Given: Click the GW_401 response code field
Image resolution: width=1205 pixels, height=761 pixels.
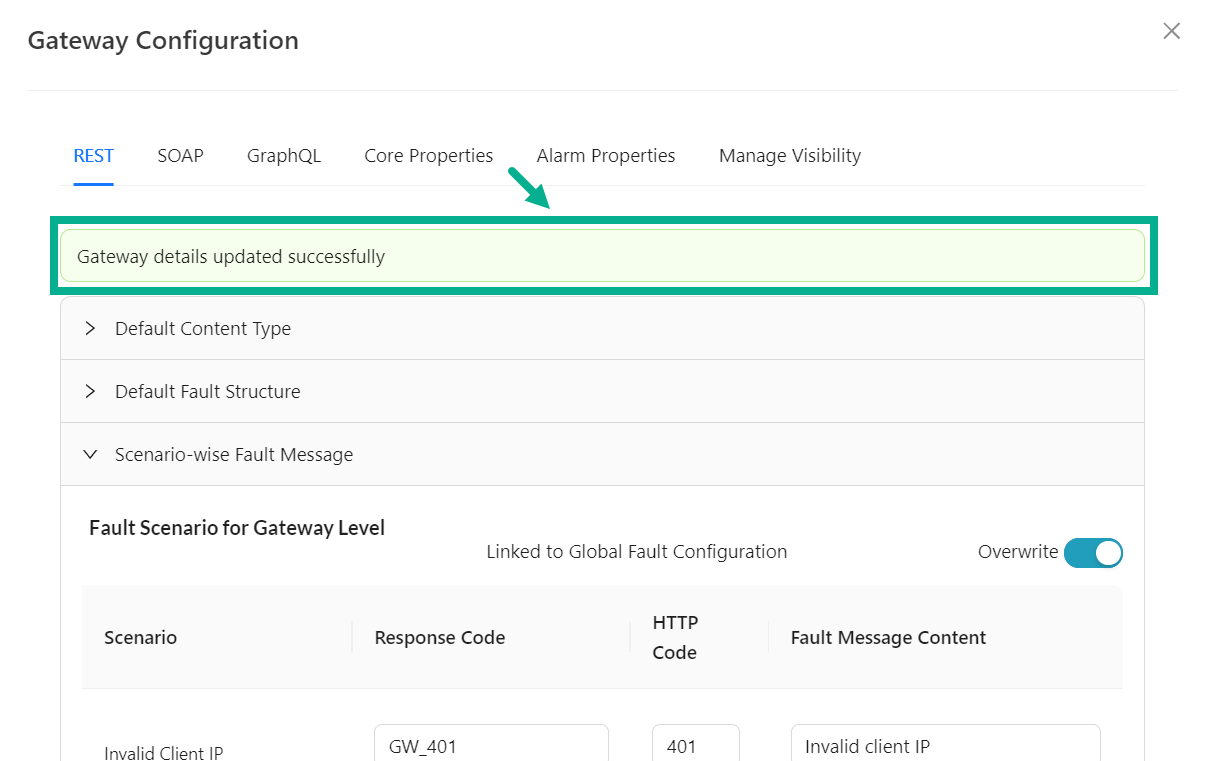Looking at the screenshot, I should [x=491, y=745].
